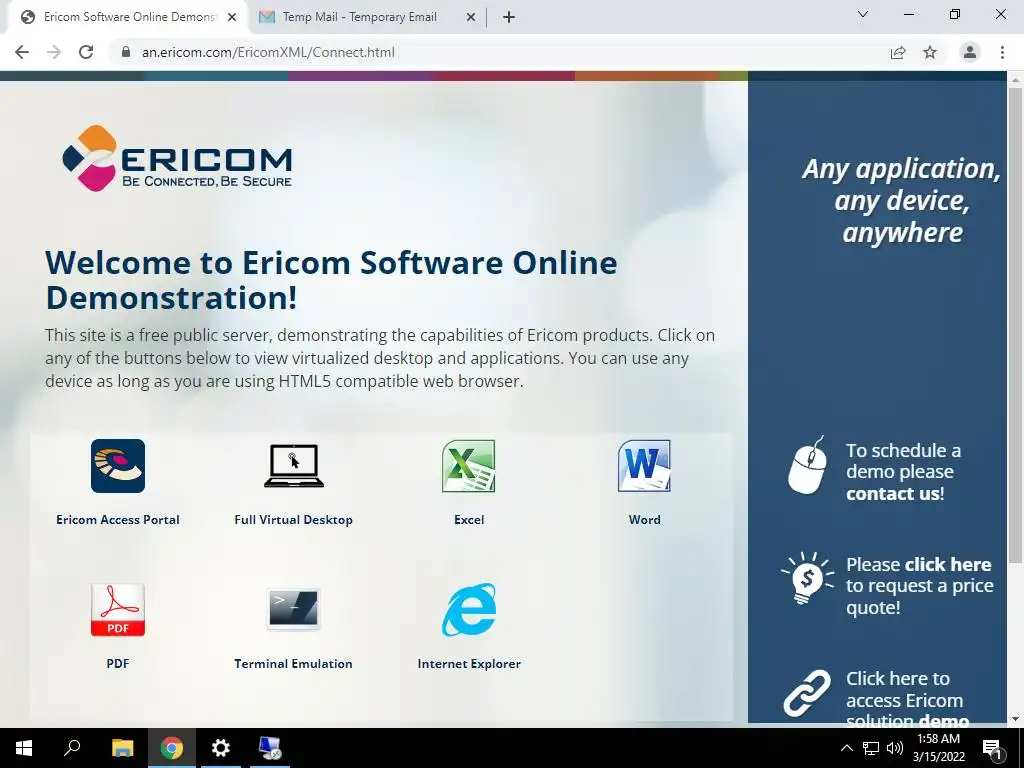1024x768 pixels.
Task: Open the PDF viewer icon
Action: 118,610
